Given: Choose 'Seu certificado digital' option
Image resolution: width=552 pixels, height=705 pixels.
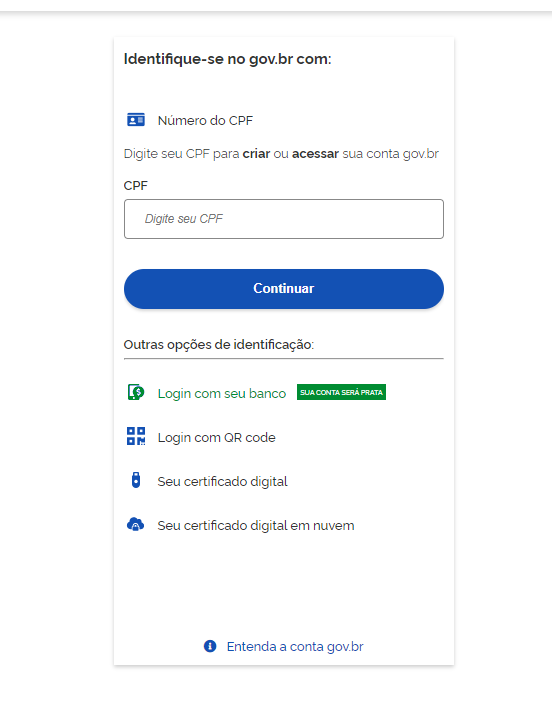Looking at the screenshot, I should coord(223,482).
